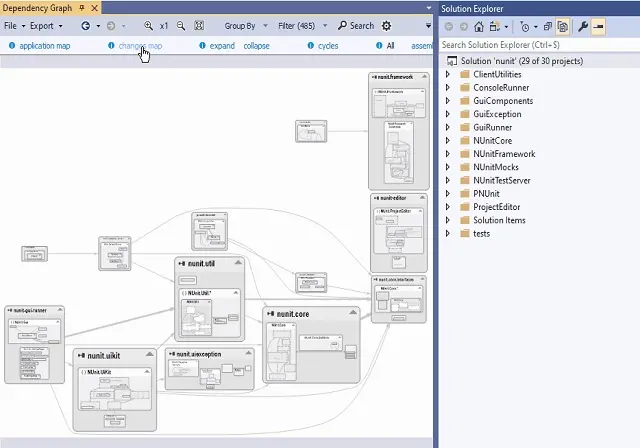
Task: Click the zoom-to-fit graph icon
Action: pyautogui.click(x=201, y=25)
